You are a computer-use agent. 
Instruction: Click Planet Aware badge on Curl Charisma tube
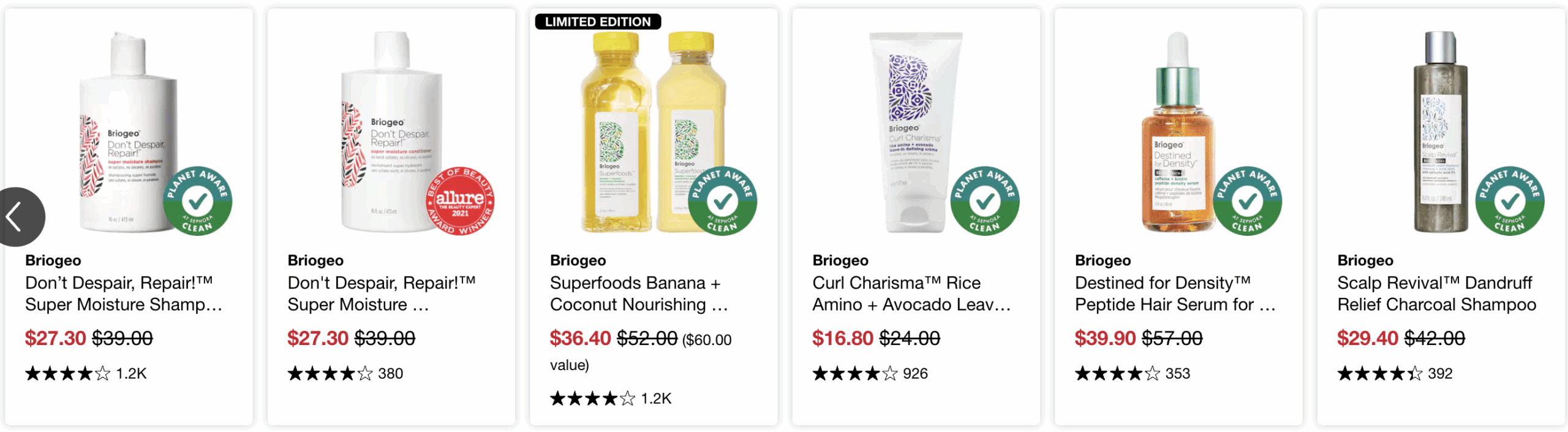coord(984,201)
